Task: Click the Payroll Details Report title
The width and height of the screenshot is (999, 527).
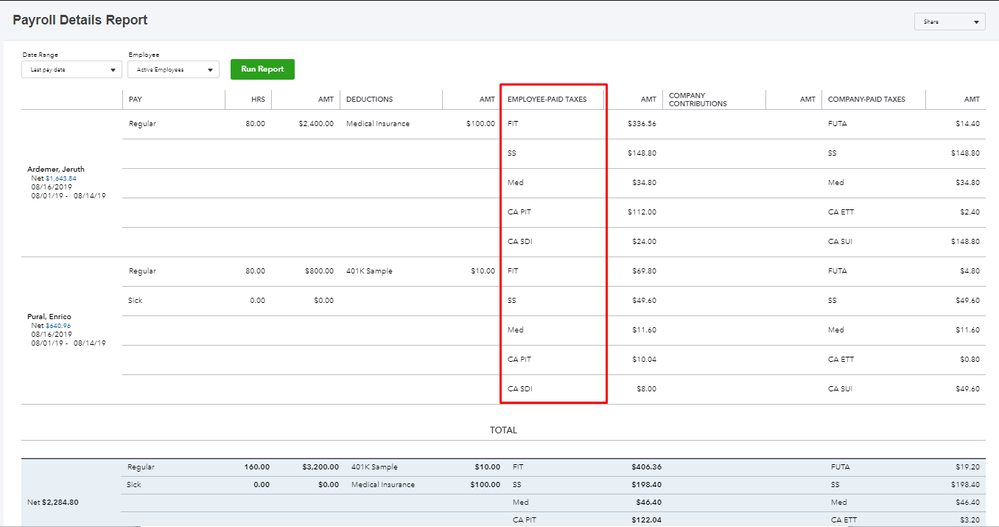Action: pos(80,20)
